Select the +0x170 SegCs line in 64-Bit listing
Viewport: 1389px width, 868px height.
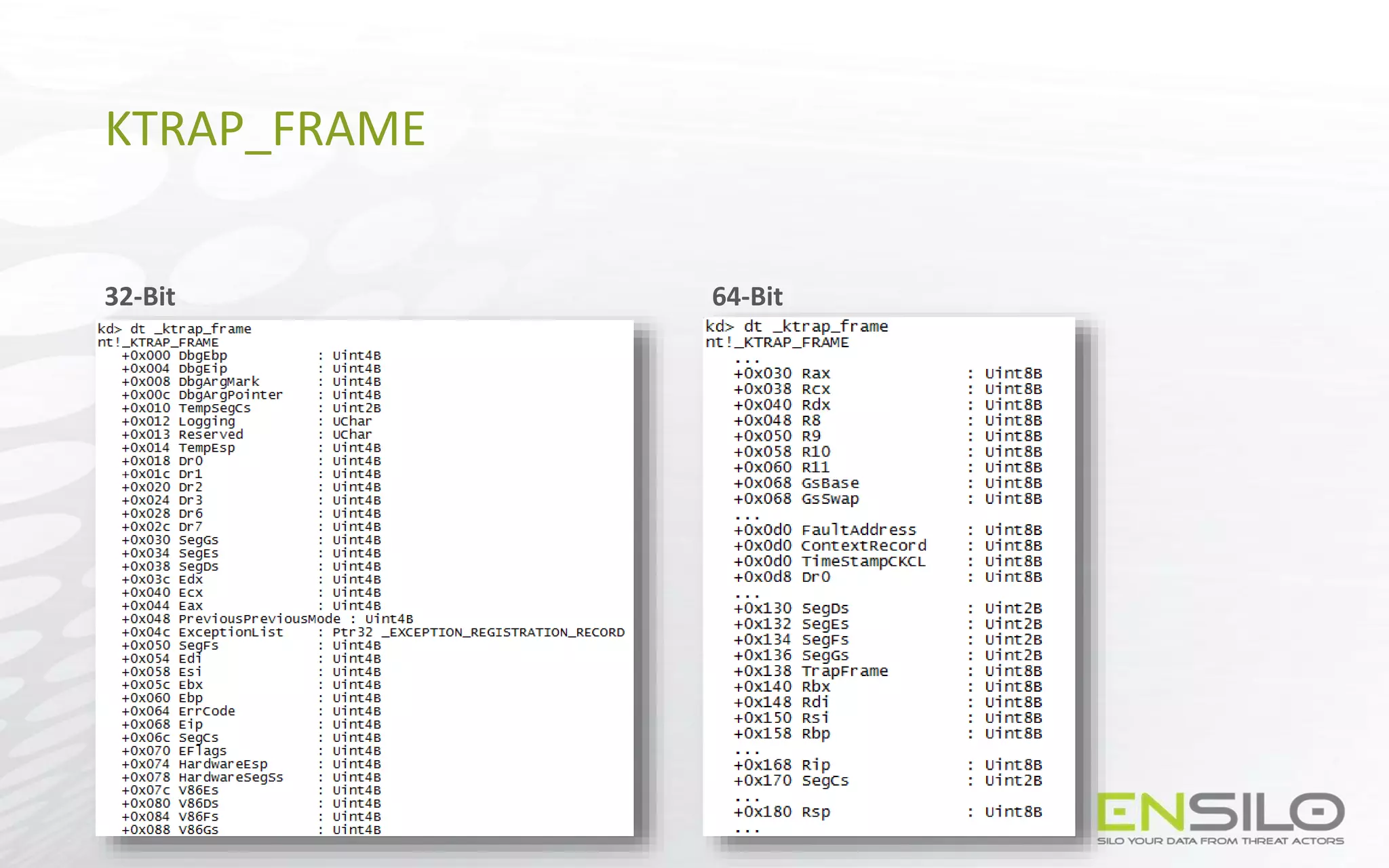(888, 781)
